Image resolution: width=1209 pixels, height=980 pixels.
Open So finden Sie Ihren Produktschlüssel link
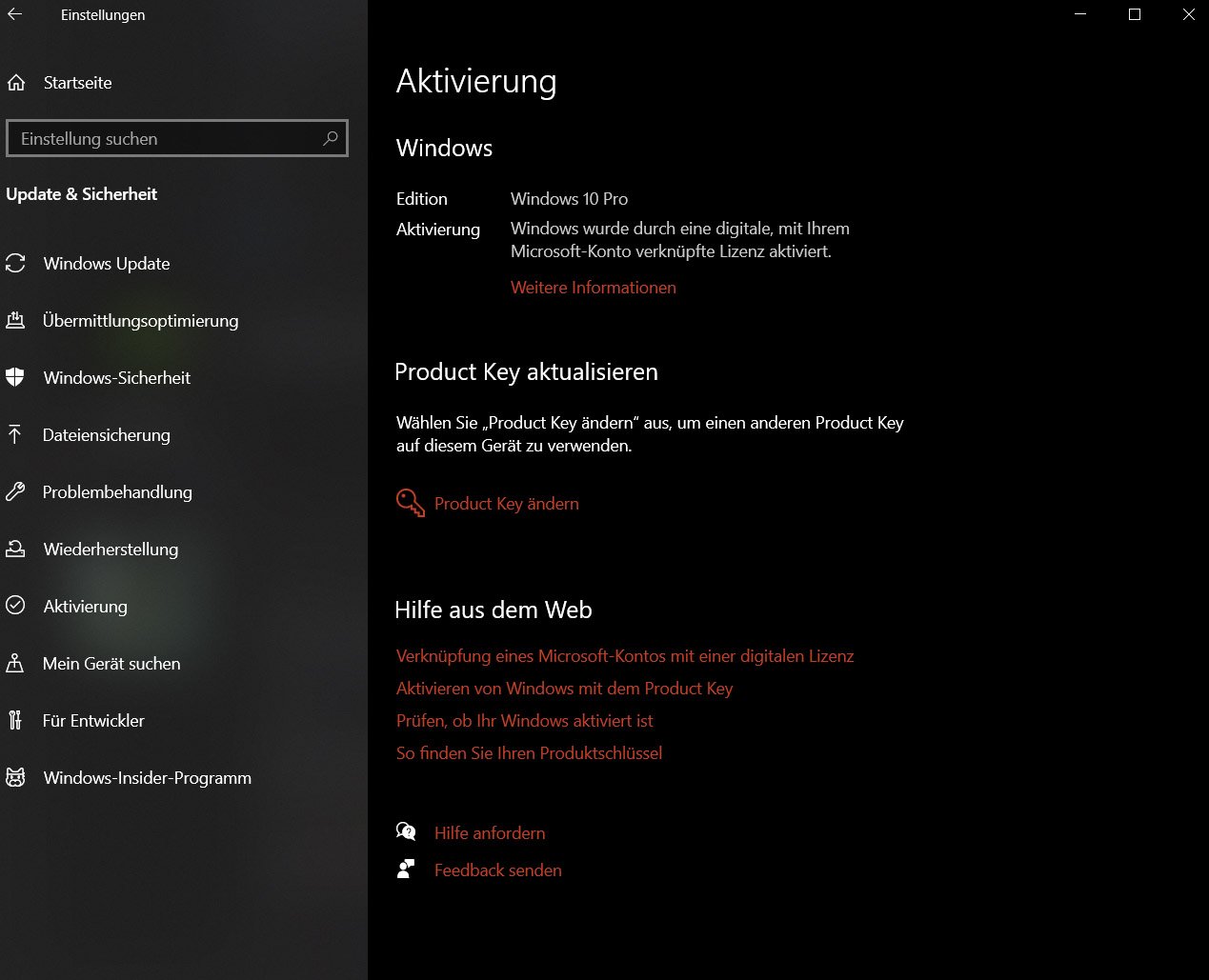pos(530,753)
